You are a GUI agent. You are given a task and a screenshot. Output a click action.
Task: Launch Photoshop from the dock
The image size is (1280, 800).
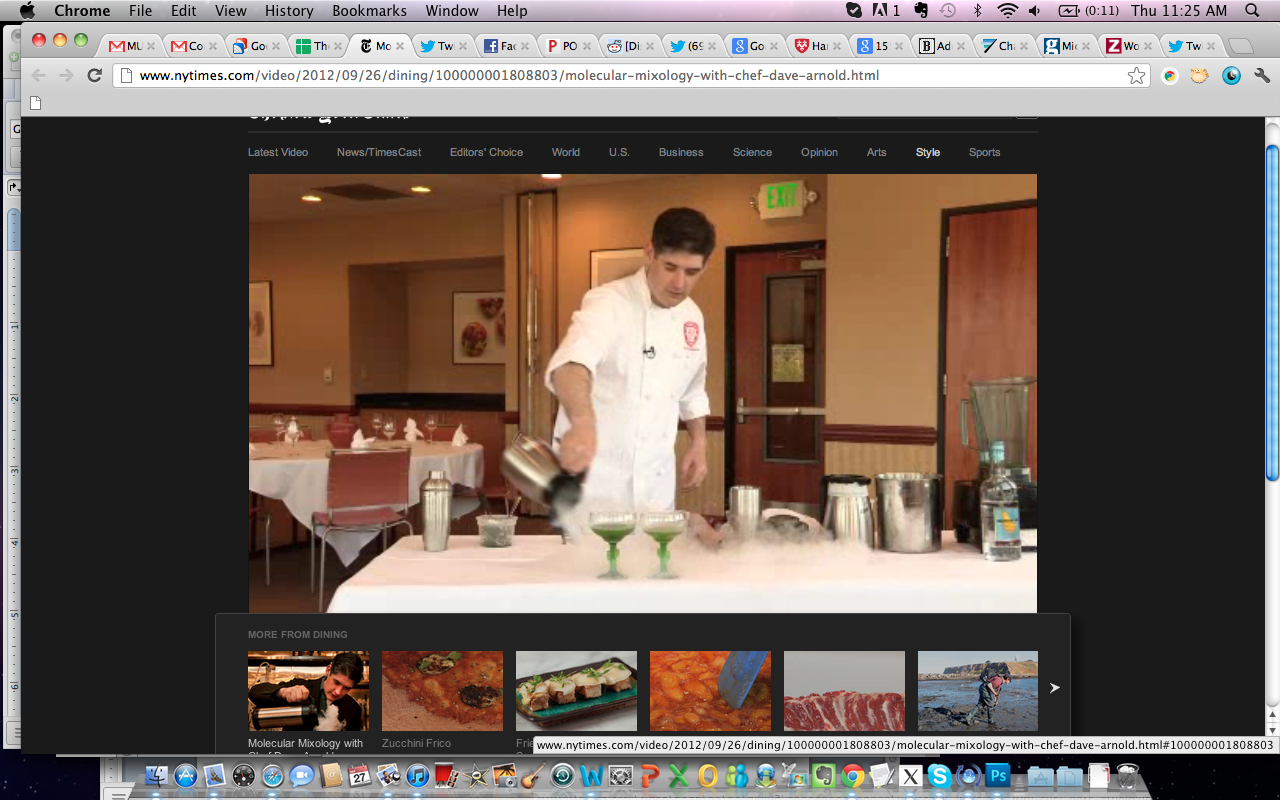(x=997, y=776)
